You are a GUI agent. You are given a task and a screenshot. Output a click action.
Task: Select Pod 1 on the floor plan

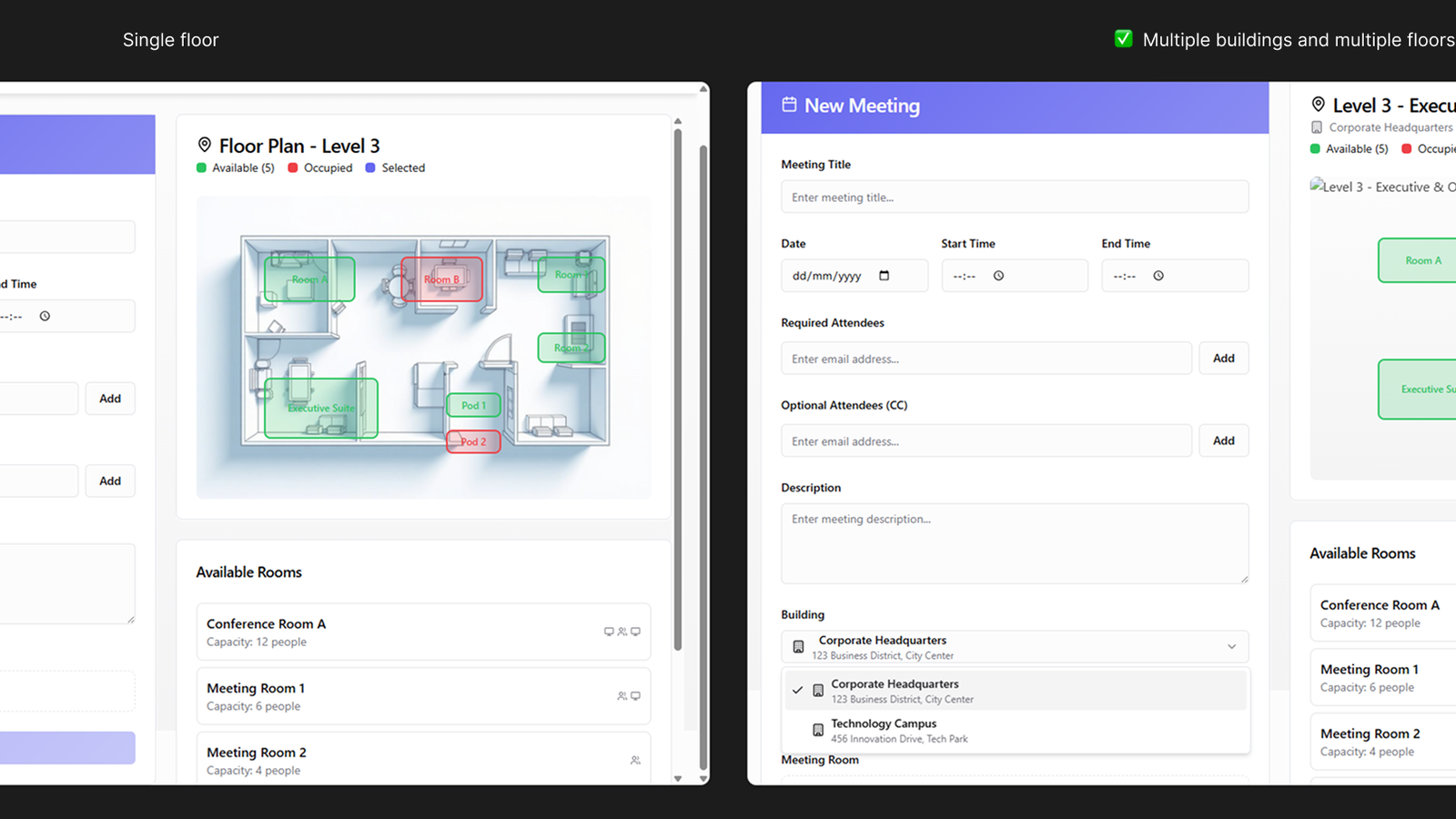pyautogui.click(x=473, y=405)
